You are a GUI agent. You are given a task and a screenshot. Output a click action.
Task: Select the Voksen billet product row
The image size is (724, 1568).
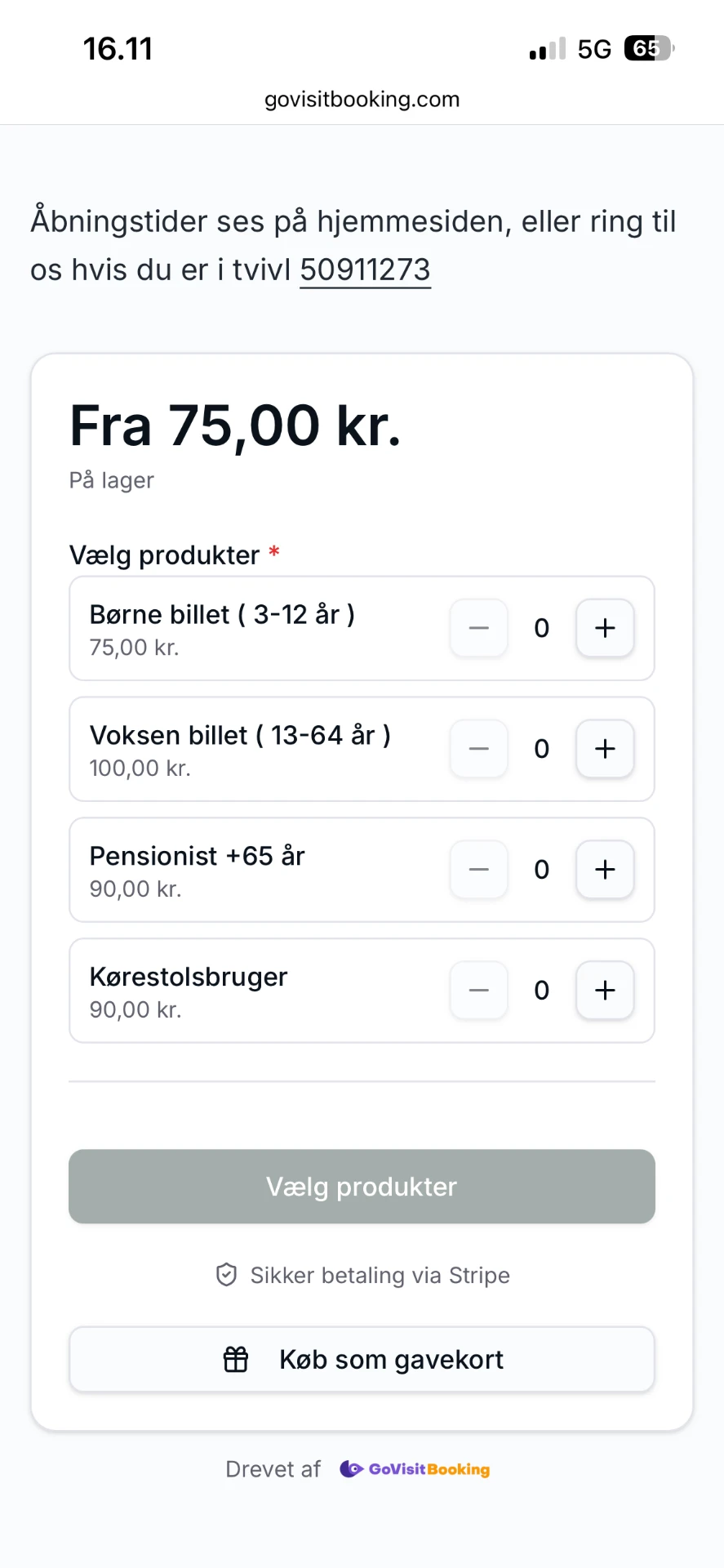362,749
